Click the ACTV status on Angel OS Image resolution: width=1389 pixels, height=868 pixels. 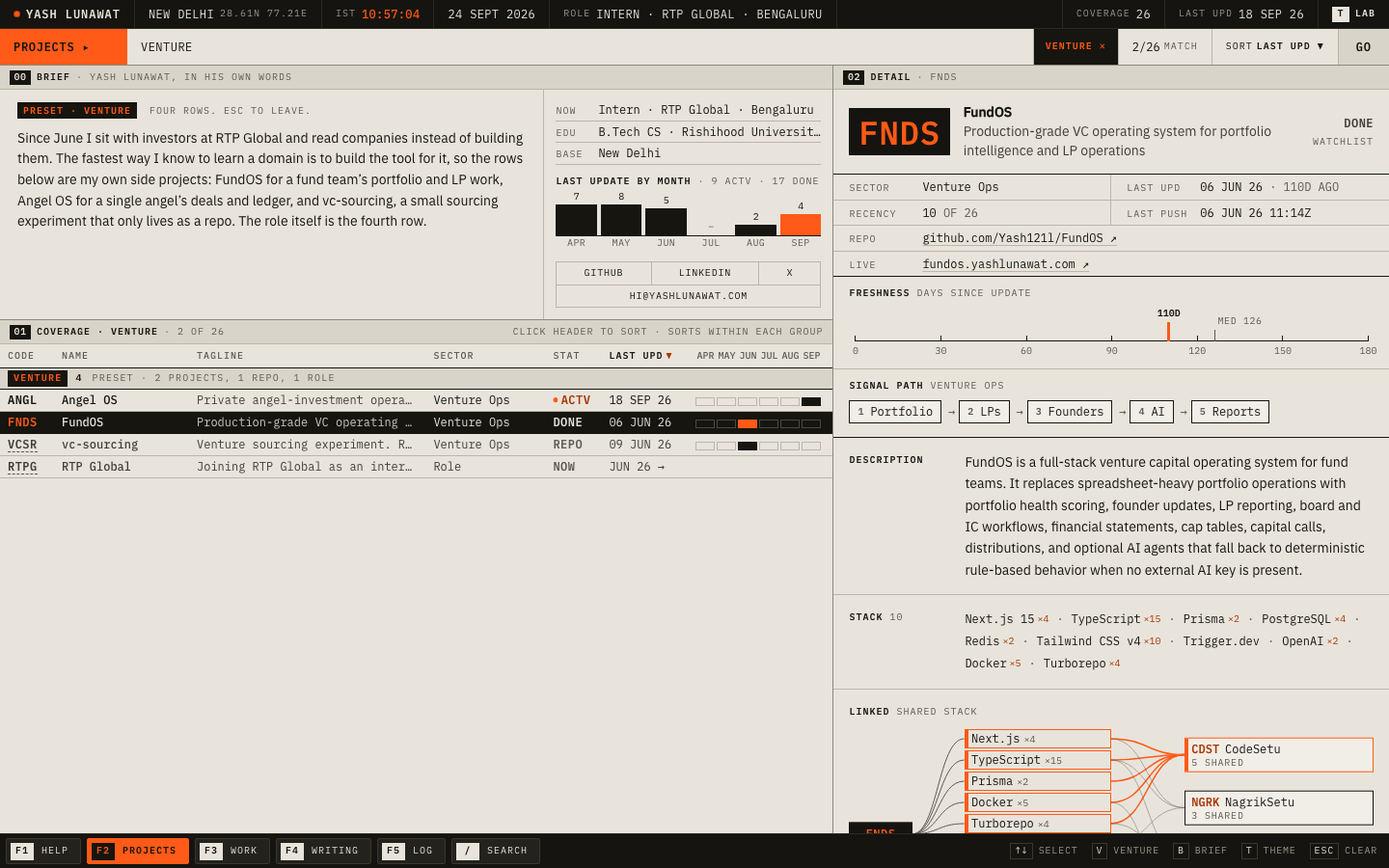tap(572, 400)
